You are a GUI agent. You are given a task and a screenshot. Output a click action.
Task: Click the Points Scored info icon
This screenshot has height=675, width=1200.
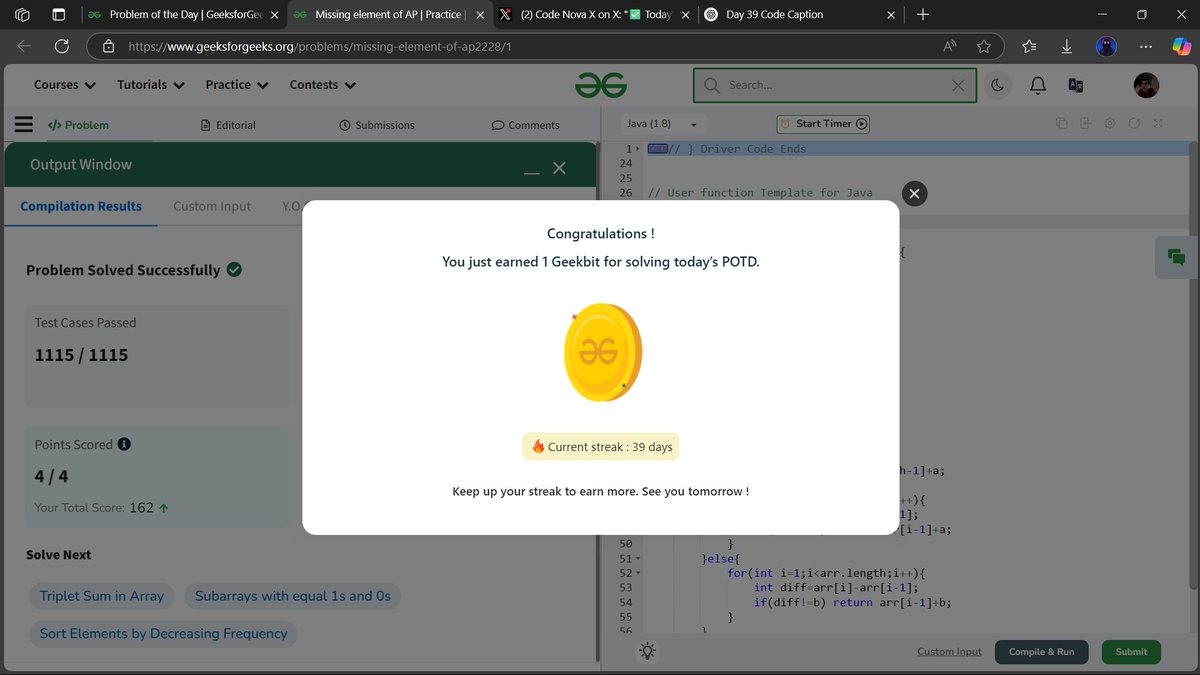pos(124,444)
